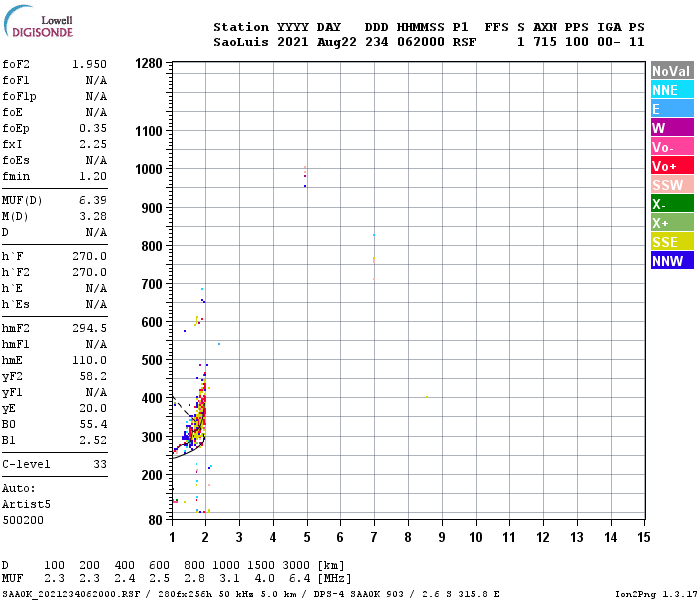Viewport: 700px width, 600px height.
Task: Select the SSE yellow legend swatch
Action: click(x=672, y=242)
